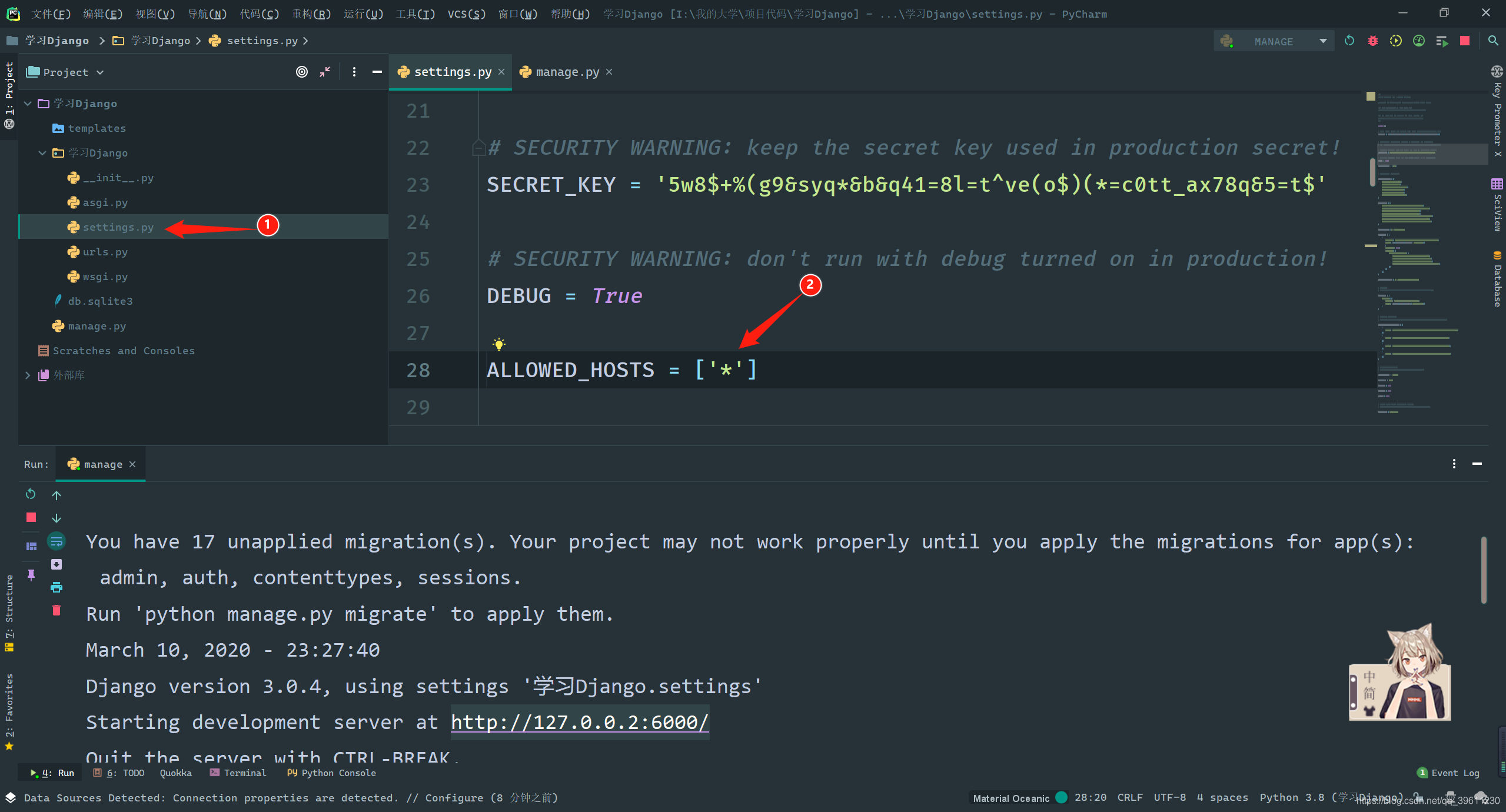Click the scroll up arrow in Run panel
Screen dimensions: 1506x812
pyautogui.click(x=56, y=494)
